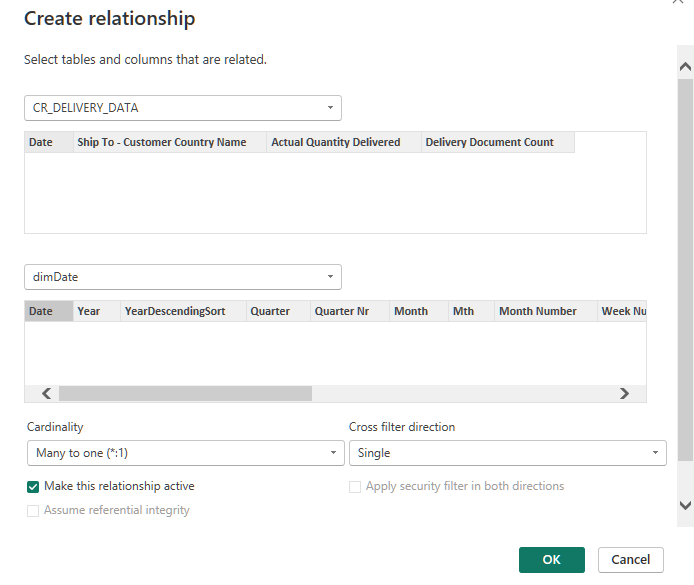This screenshot has height=585, width=694.
Task: Expand the Cross filter direction dropdown
Action: point(508,453)
